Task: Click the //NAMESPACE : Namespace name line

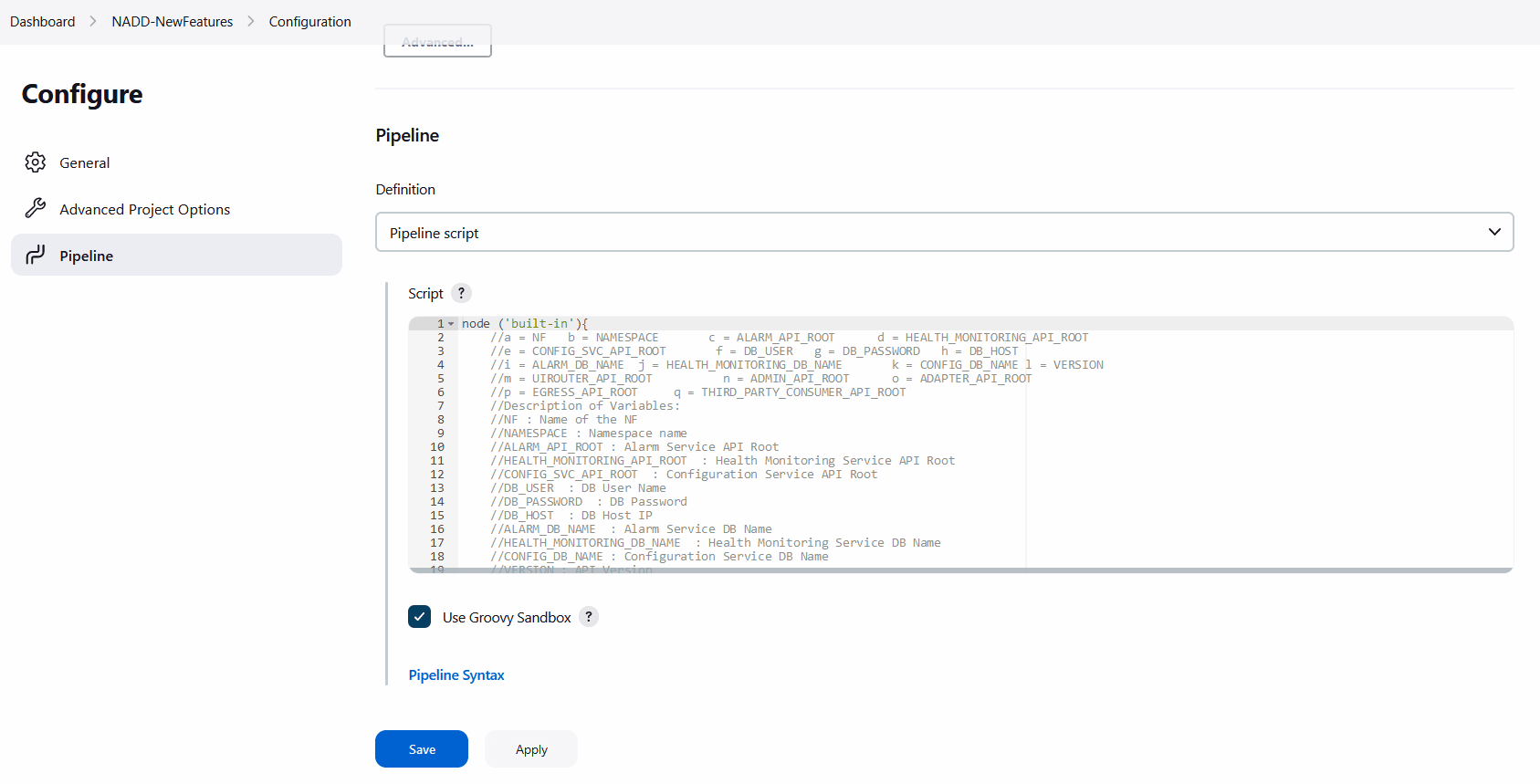Action: [x=589, y=434]
